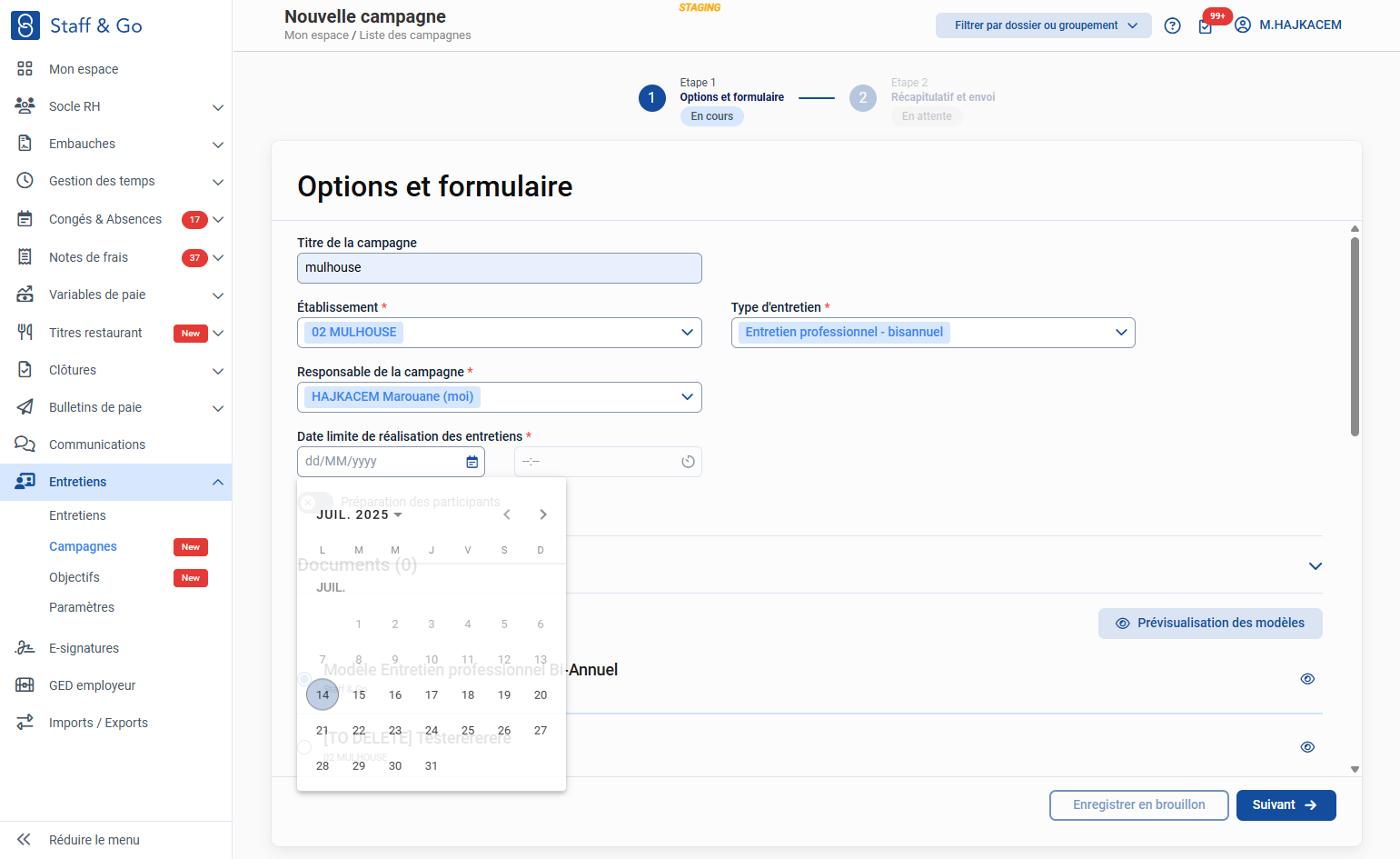This screenshot has width=1400, height=859.
Task: Preview the [TO DELETE] model eye icon
Action: coord(1308,747)
